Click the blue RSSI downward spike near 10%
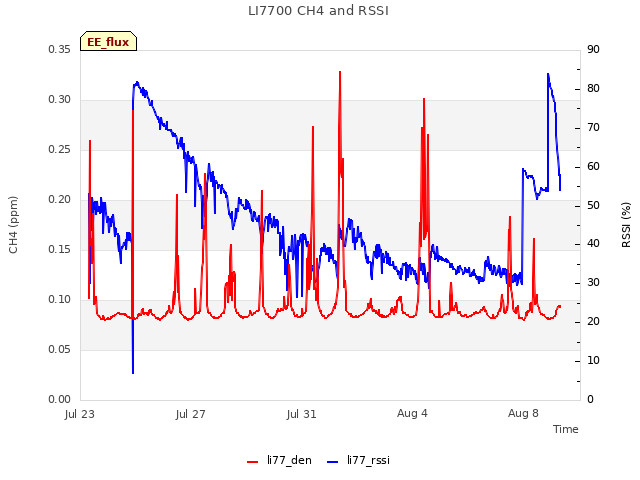The image size is (640, 480). click(133, 372)
